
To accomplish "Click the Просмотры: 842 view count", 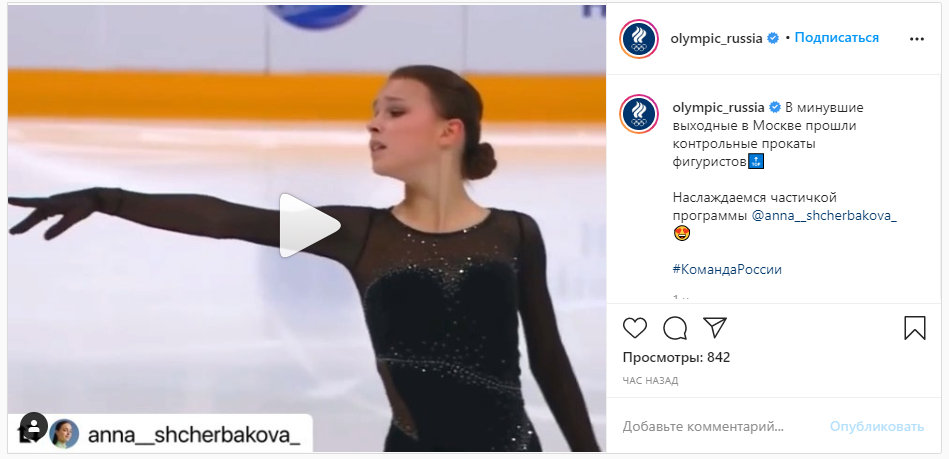I will tap(676, 358).
